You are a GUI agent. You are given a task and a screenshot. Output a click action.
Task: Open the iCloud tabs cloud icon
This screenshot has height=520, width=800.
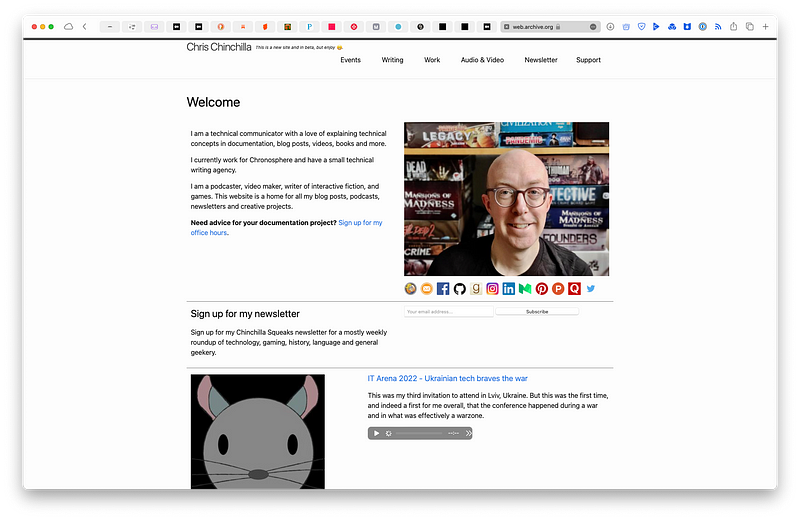coord(68,27)
